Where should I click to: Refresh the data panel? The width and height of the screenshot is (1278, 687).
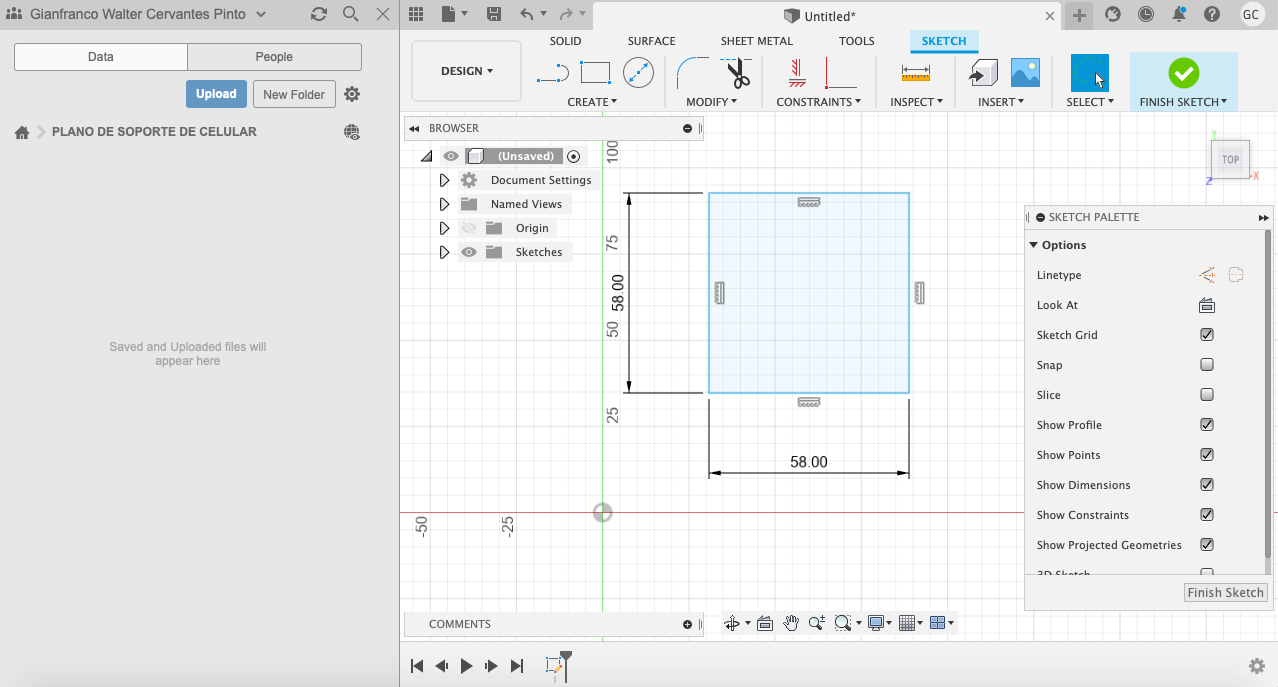point(319,14)
